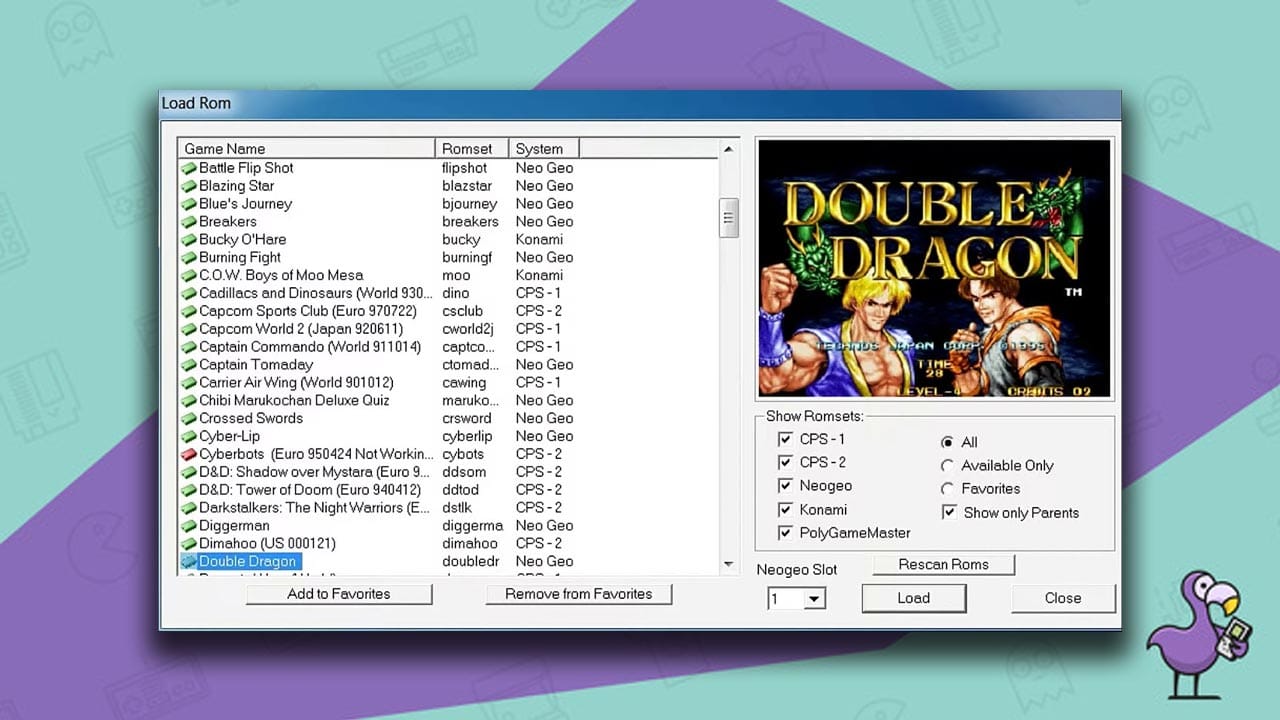Click the icon of the selected Double Dragon row
Screen dimensions: 1280x720
(188, 562)
